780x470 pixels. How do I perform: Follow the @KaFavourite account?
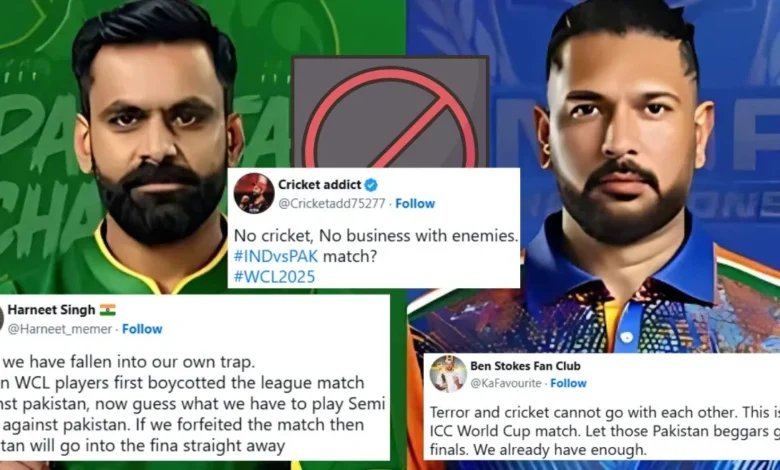(568, 383)
